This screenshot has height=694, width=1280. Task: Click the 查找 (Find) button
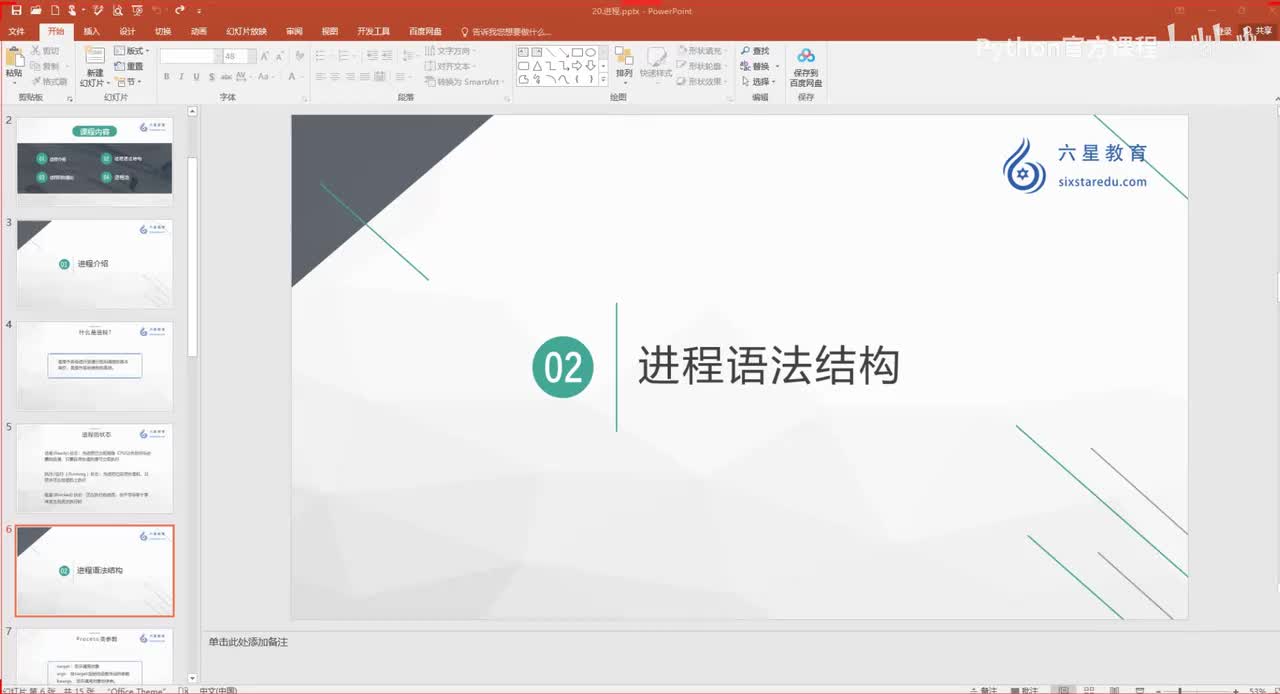(755, 50)
